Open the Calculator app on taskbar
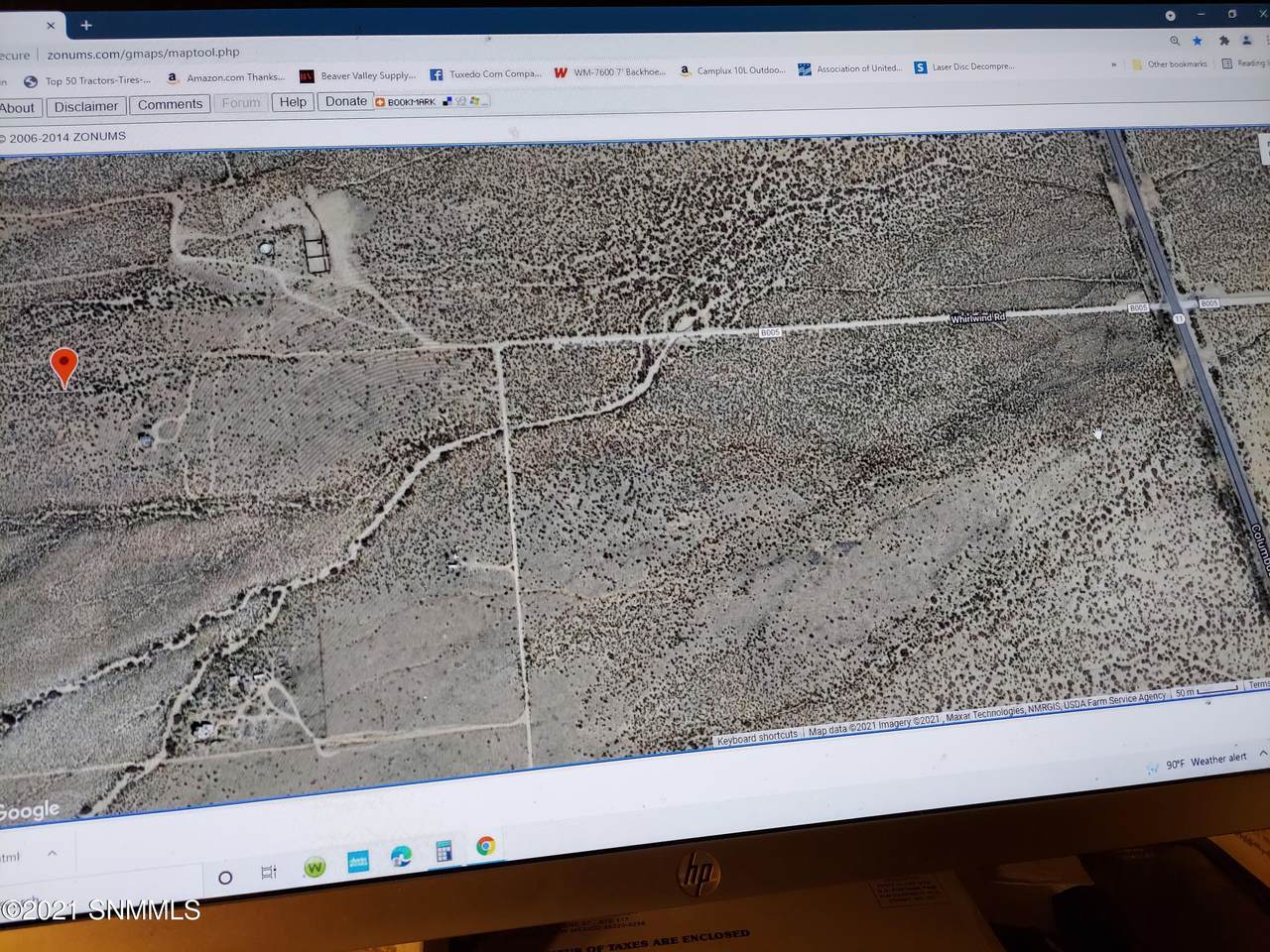The height and width of the screenshot is (952, 1270). (x=444, y=851)
